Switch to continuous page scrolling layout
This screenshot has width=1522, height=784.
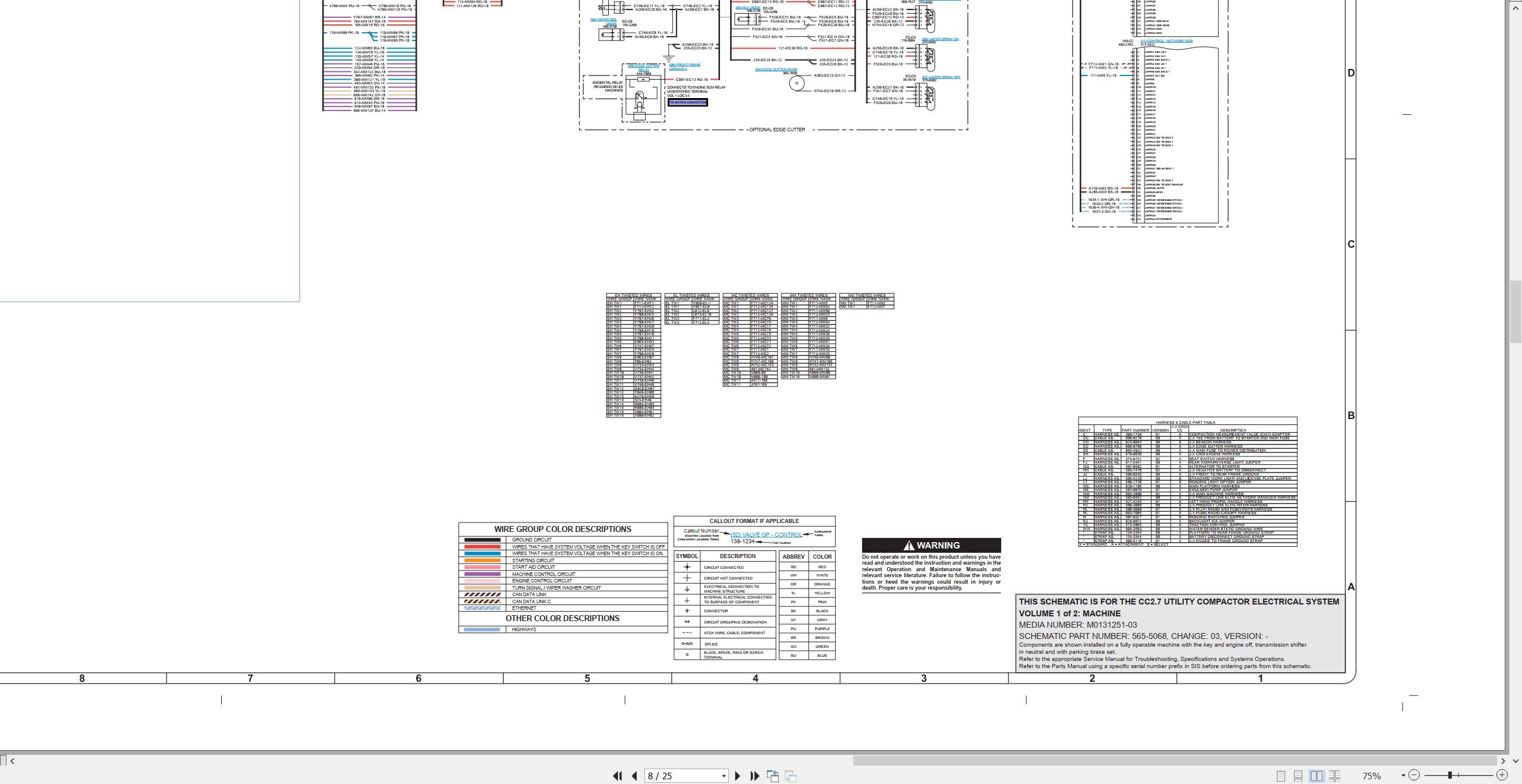1298,776
